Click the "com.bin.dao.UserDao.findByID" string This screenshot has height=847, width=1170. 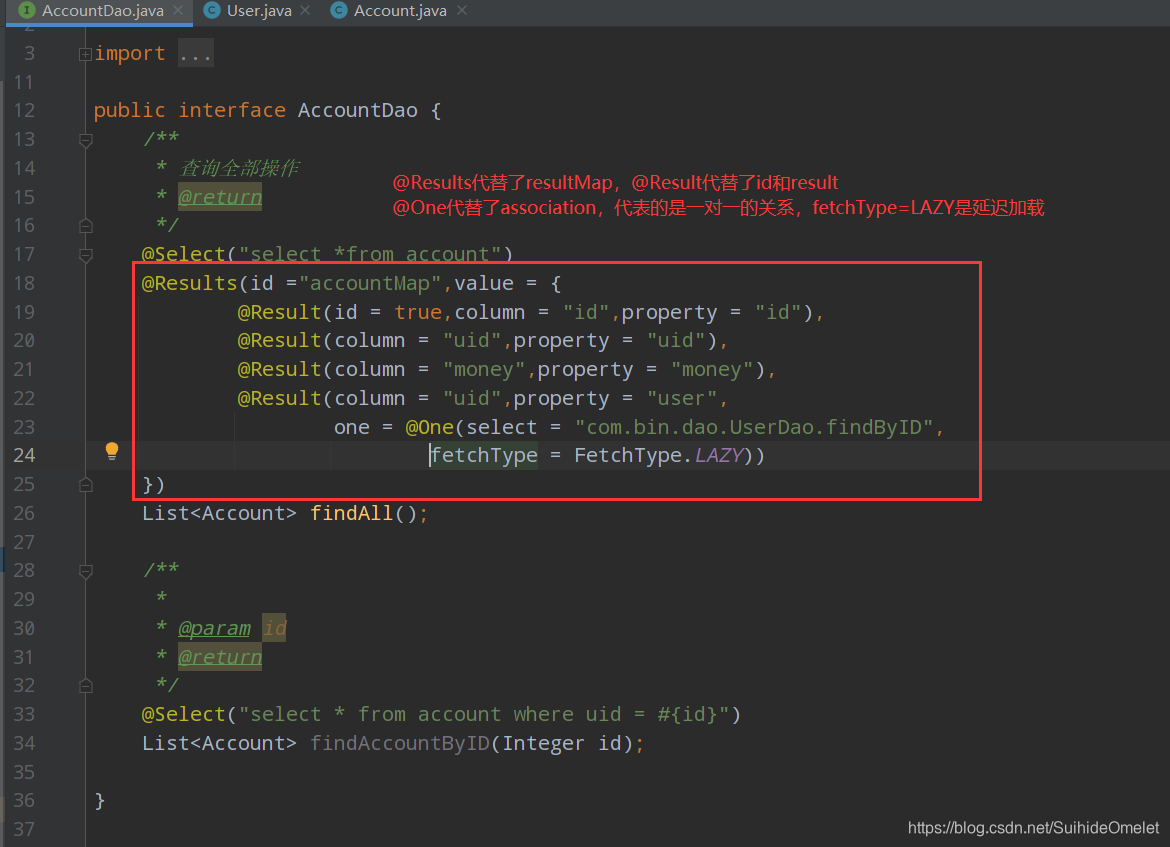coord(754,428)
